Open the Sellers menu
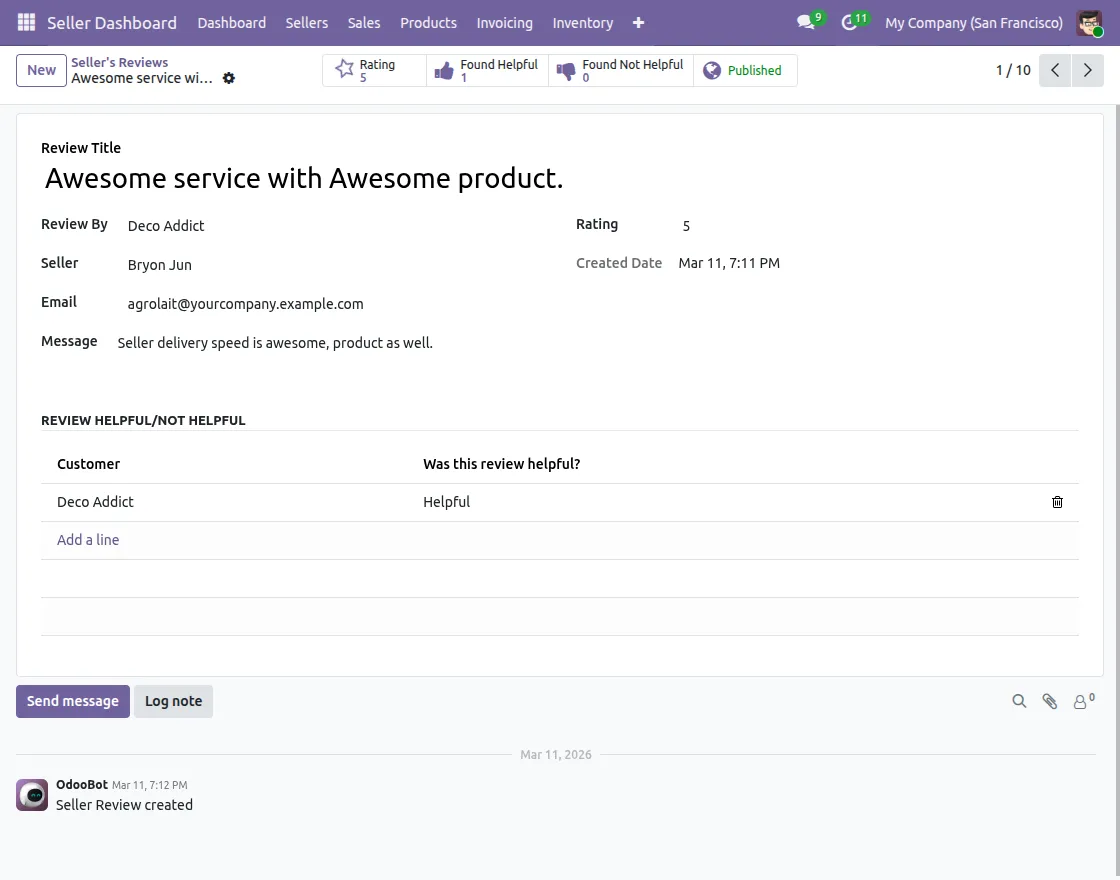This screenshot has width=1120, height=880. (306, 22)
